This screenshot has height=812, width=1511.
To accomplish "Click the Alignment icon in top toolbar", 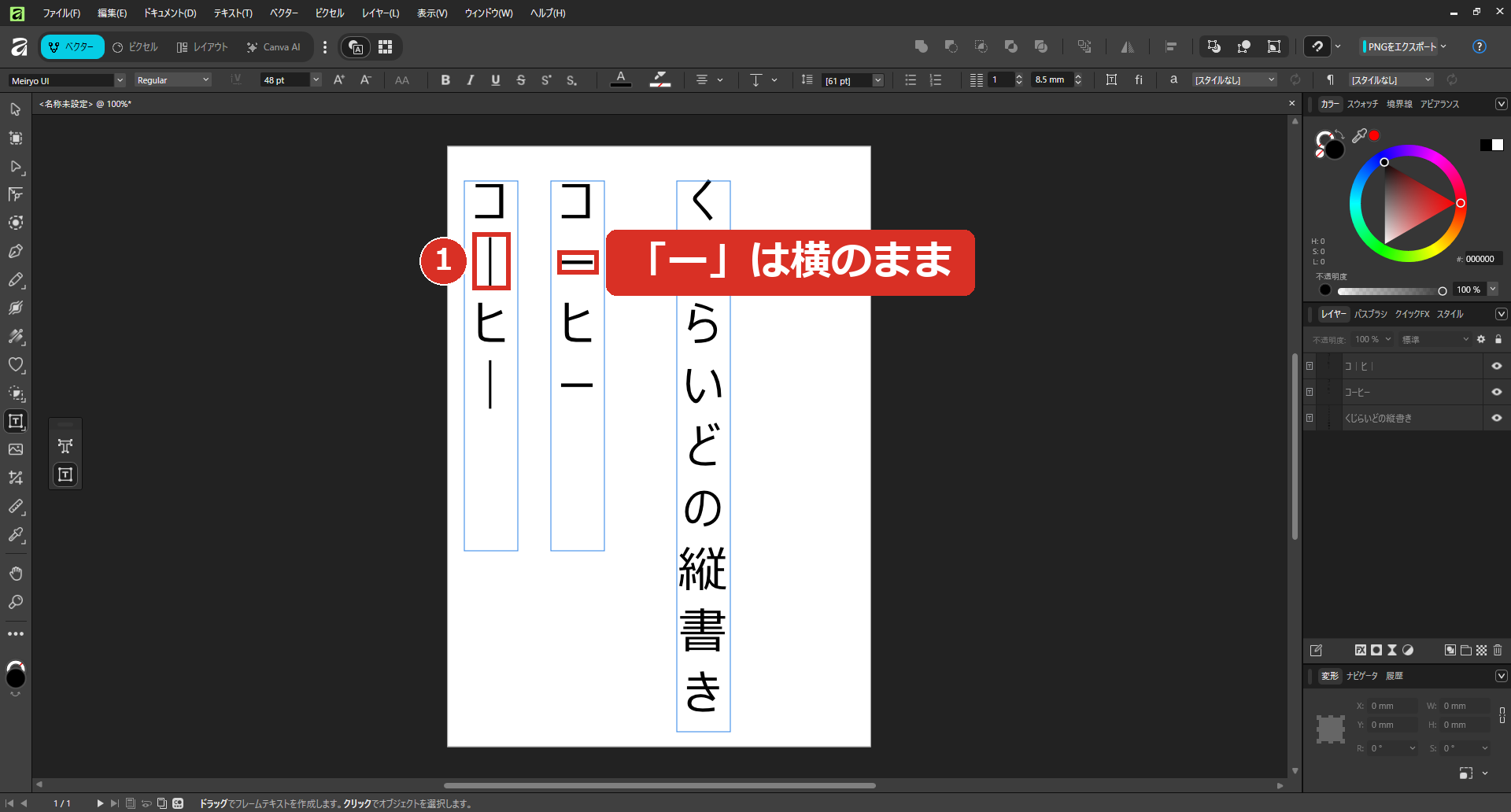I will [x=1171, y=46].
